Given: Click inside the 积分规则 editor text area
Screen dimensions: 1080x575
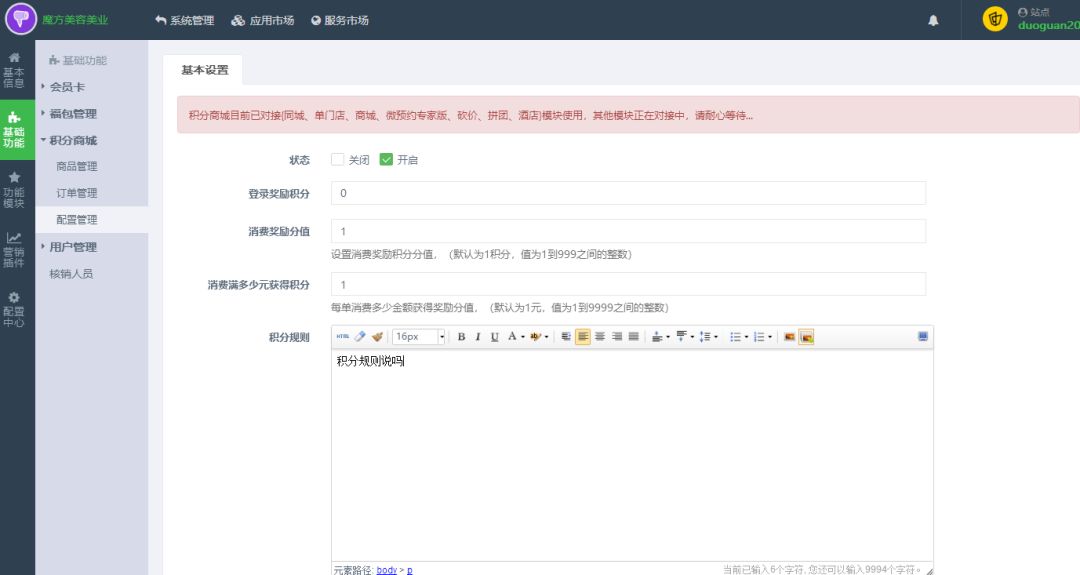Looking at the screenshot, I should pyautogui.click(x=632, y=456).
